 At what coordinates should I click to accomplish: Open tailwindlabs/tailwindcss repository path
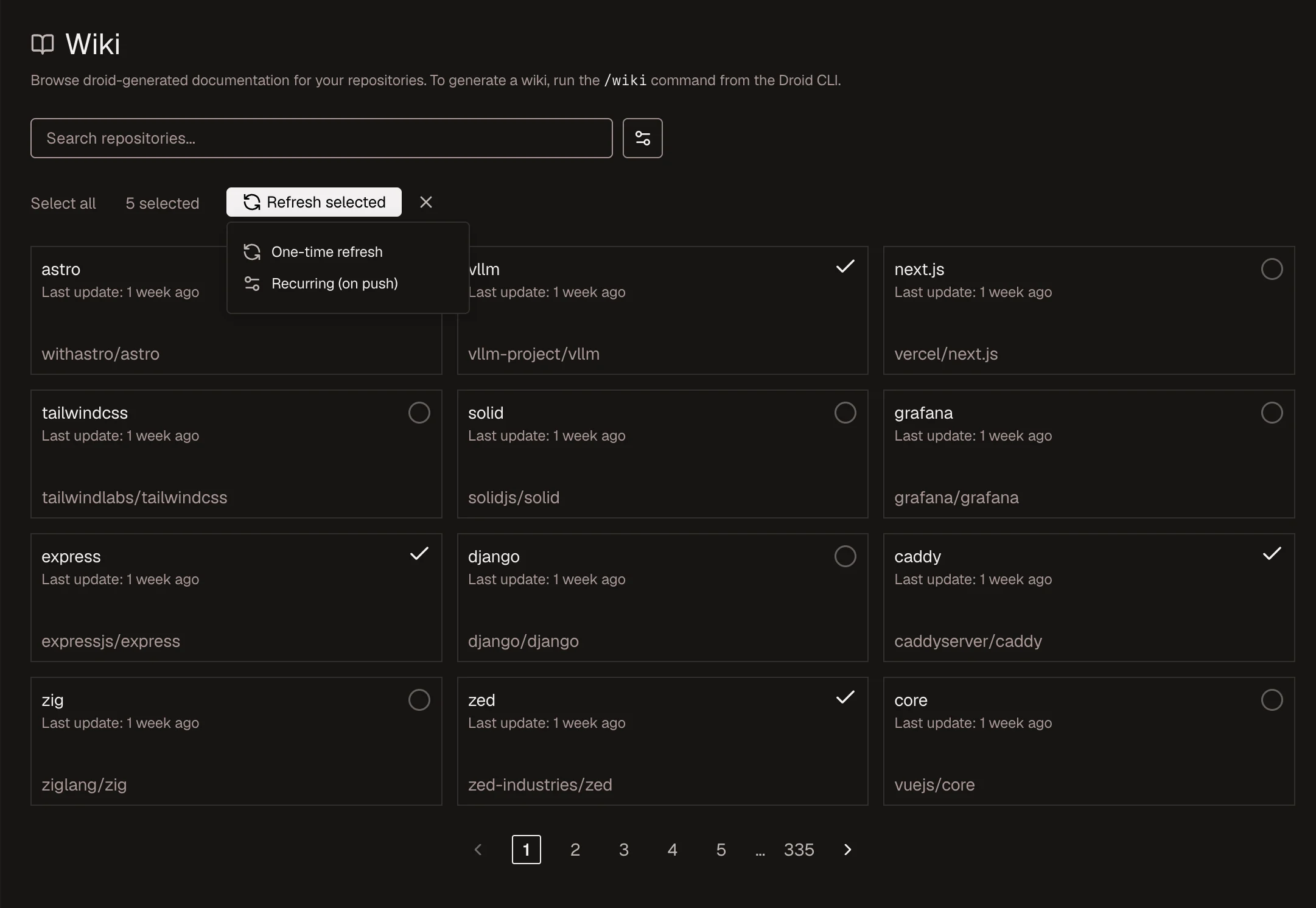[135, 498]
